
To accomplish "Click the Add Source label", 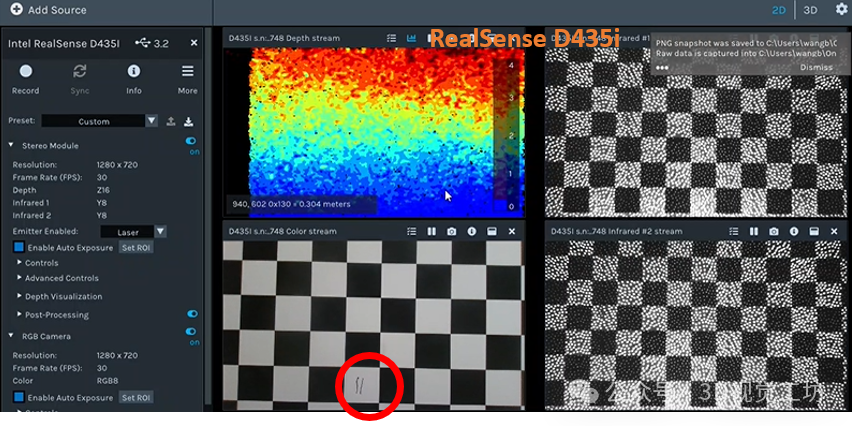I will pyautogui.click(x=57, y=10).
